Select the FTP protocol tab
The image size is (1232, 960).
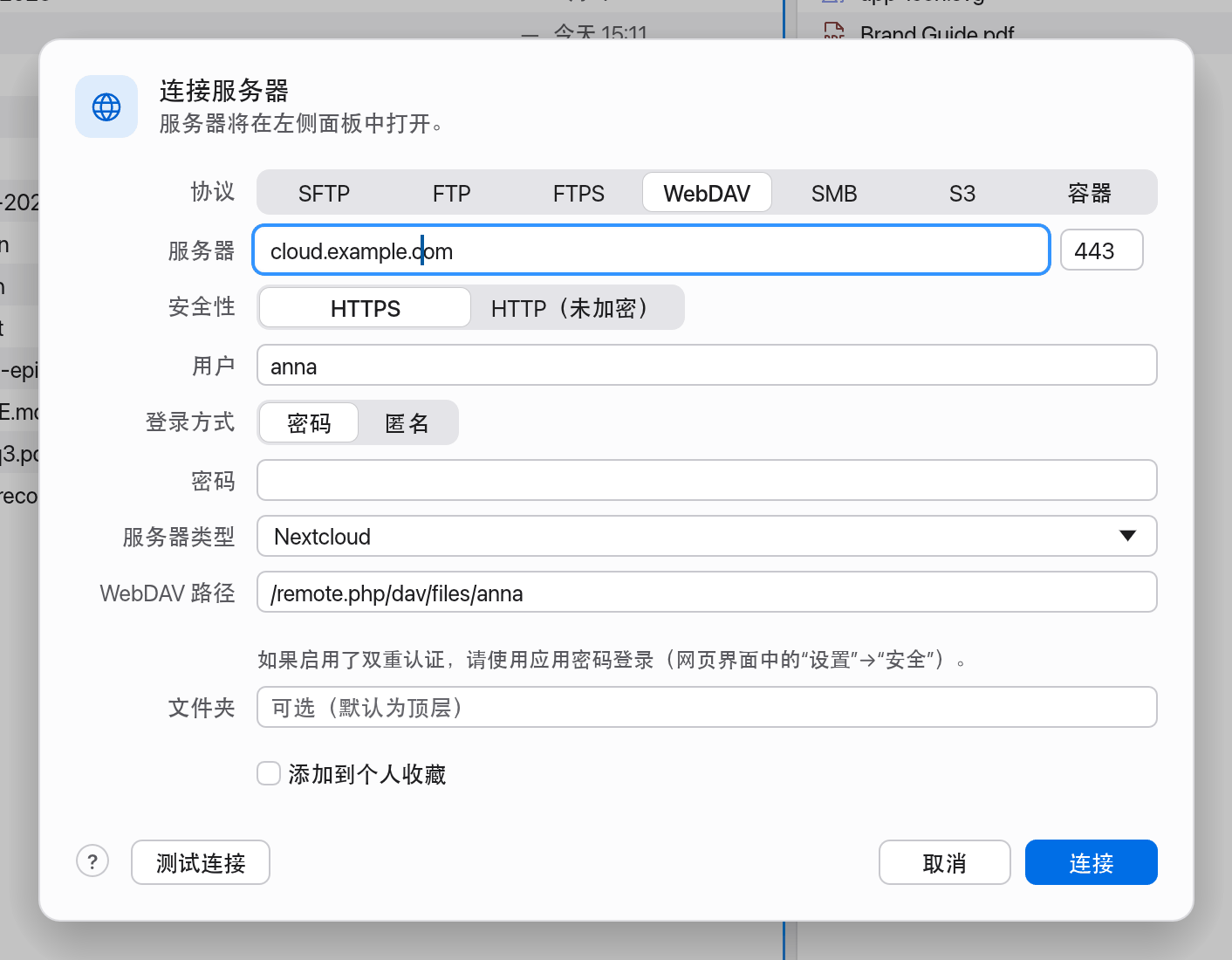point(451,193)
